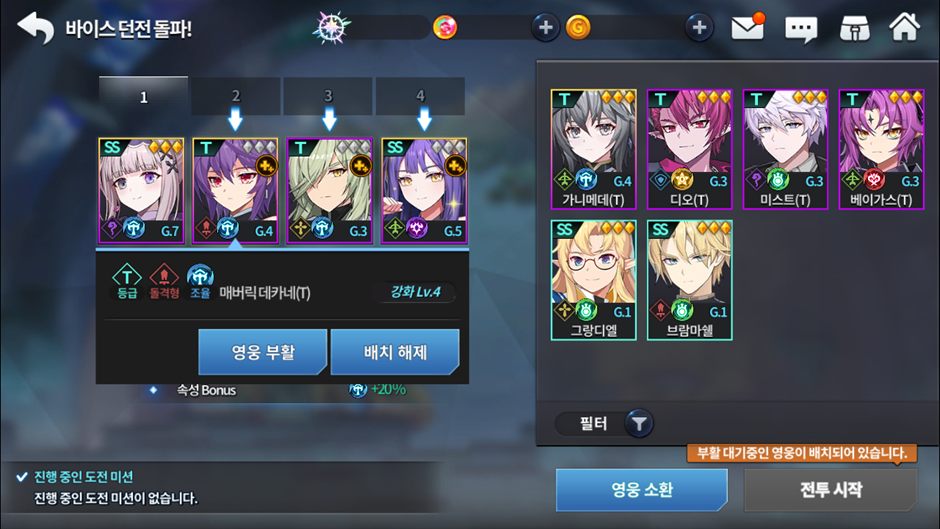
Task: Switch to team tab 2
Action: 236,96
